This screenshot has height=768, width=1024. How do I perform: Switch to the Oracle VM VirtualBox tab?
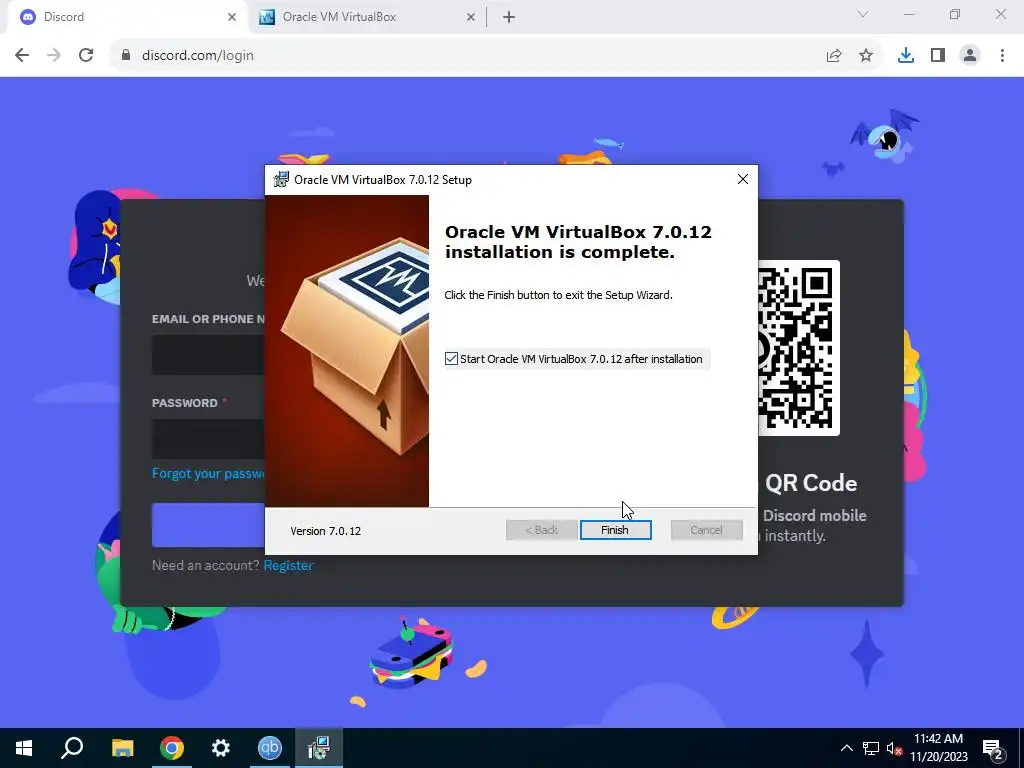pos(366,17)
